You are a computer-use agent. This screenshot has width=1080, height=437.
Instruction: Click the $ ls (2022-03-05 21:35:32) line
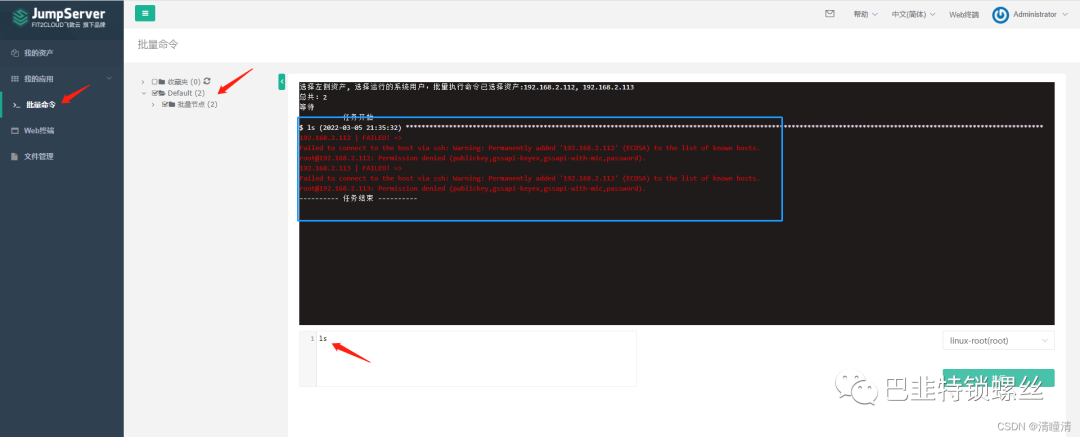tap(351, 128)
